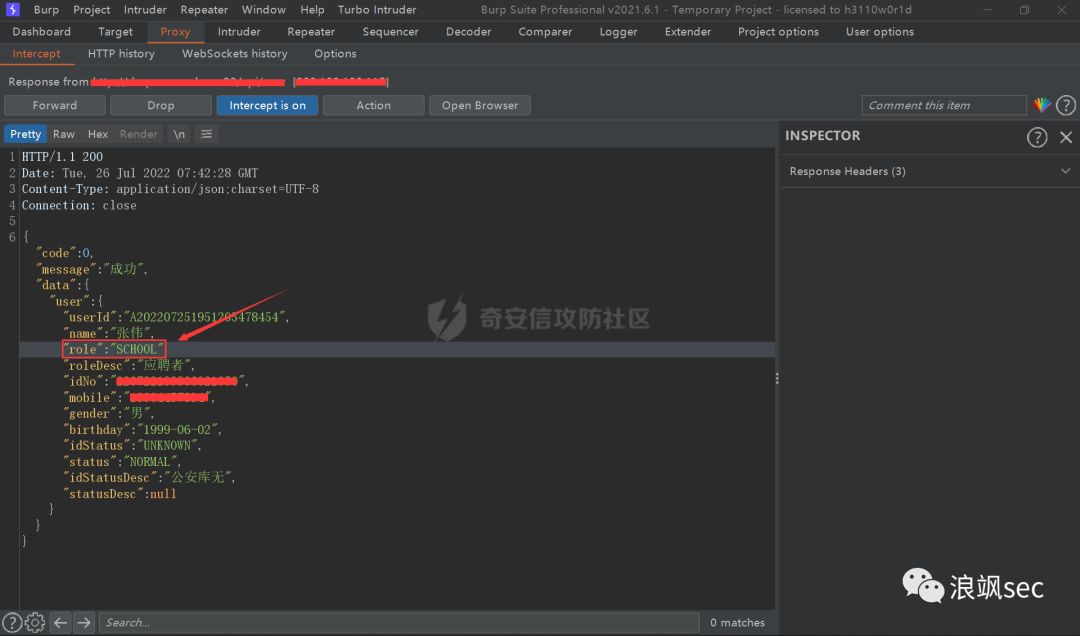The height and width of the screenshot is (636, 1080).
Task: Open the Project menu
Action: [x=92, y=10]
